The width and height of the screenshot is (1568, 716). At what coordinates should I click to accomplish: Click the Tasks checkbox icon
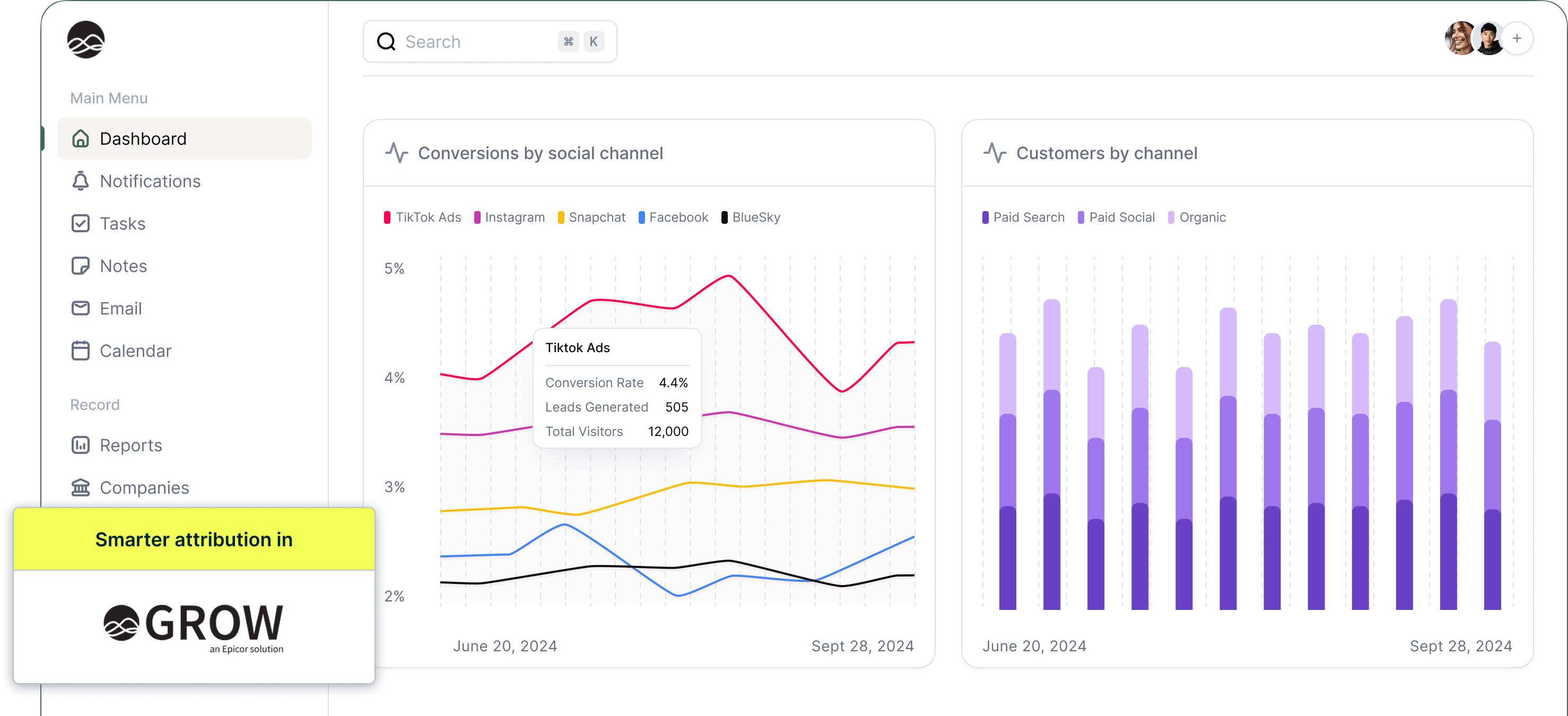pos(80,223)
